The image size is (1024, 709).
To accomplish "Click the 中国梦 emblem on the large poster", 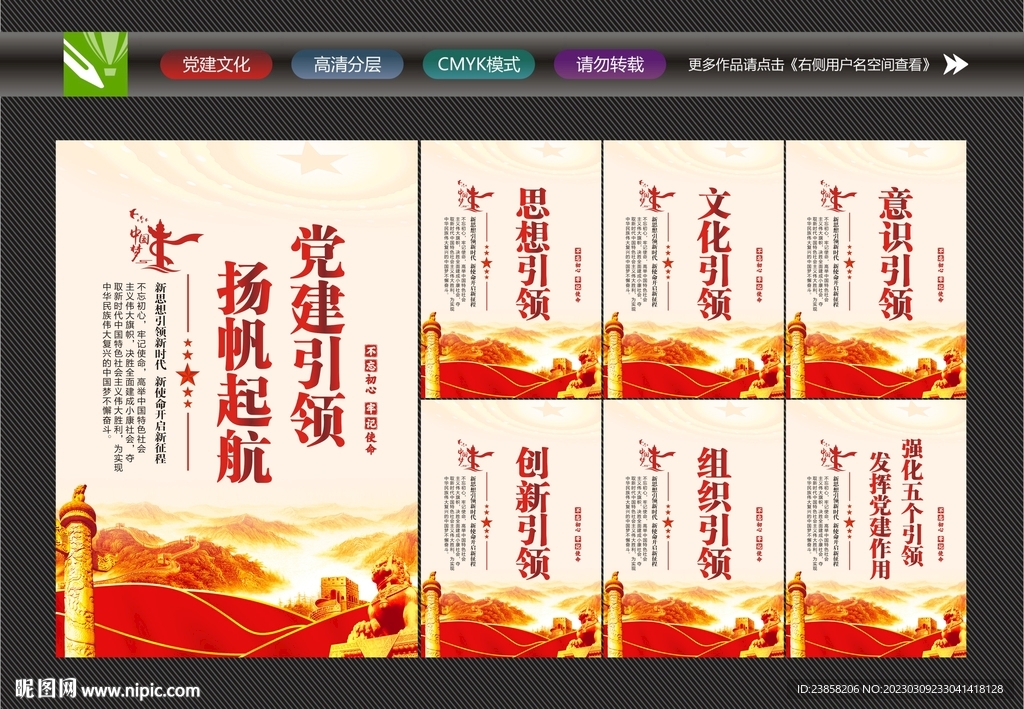I will 164,242.
